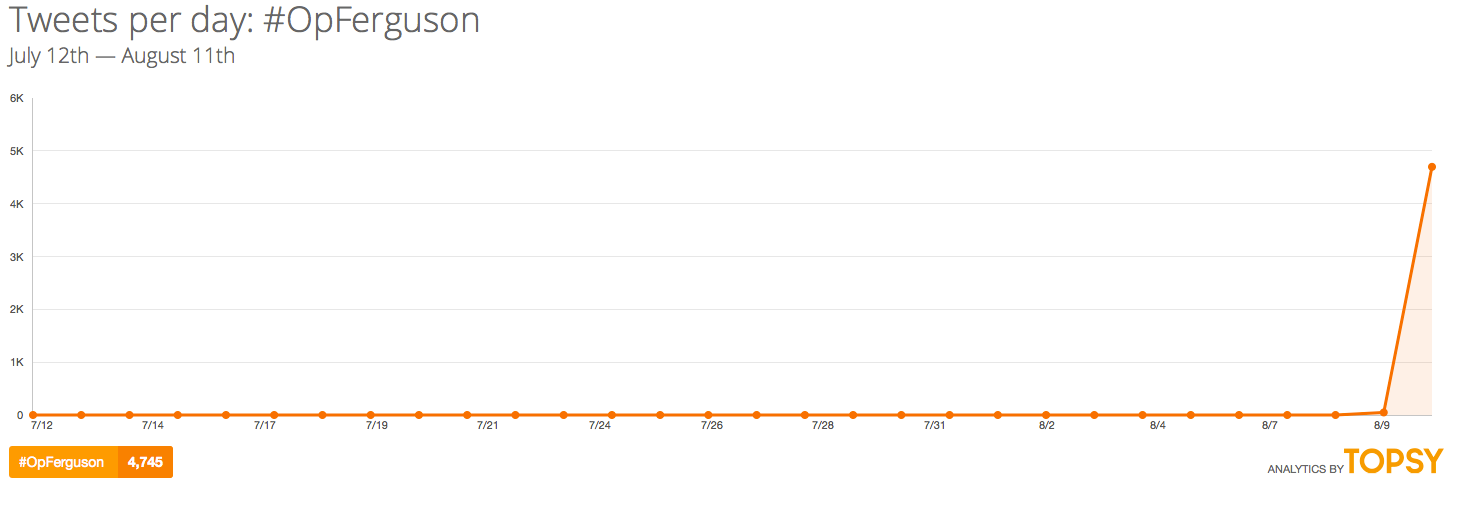
Task: Click the 3K y-axis label
Action: (x=16, y=257)
